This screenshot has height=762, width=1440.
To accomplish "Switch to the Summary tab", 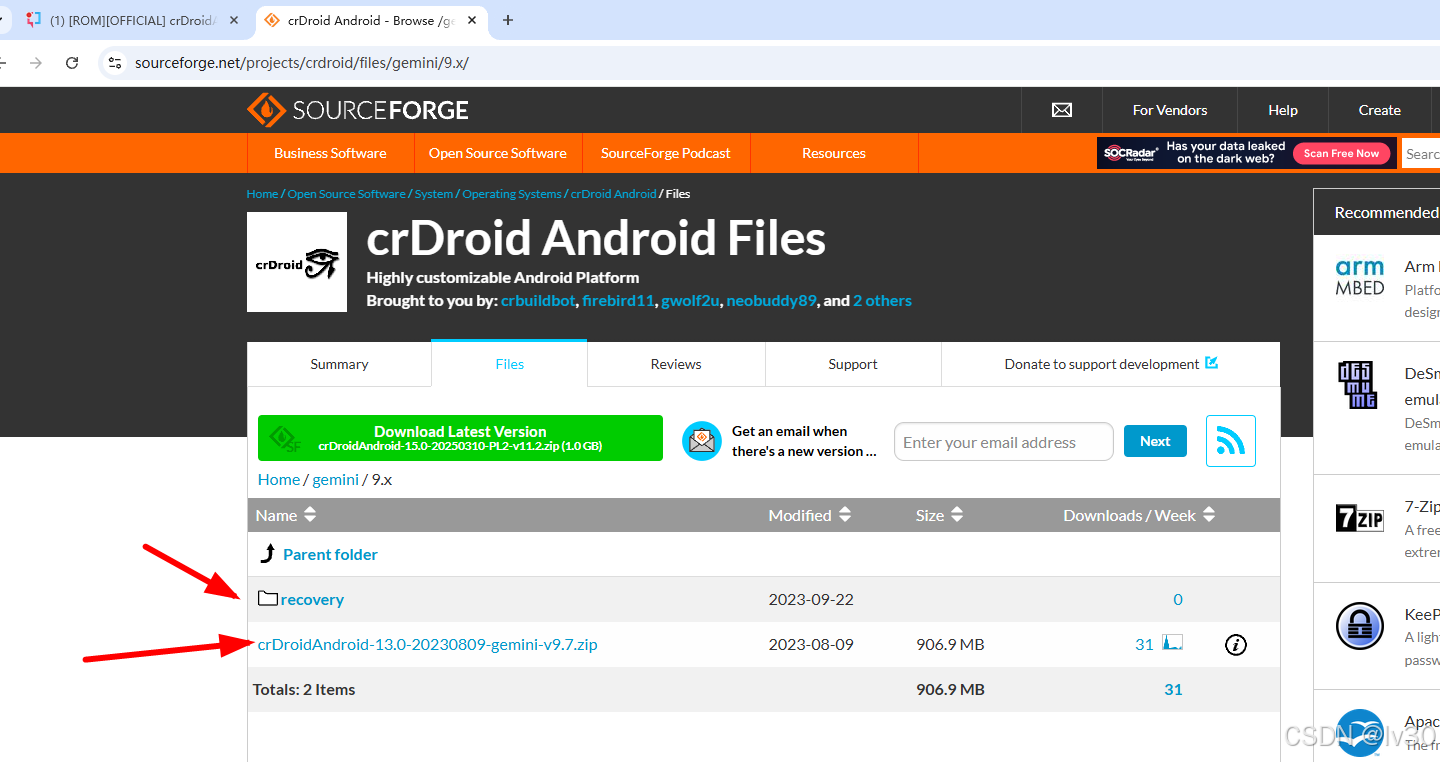I will point(339,364).
